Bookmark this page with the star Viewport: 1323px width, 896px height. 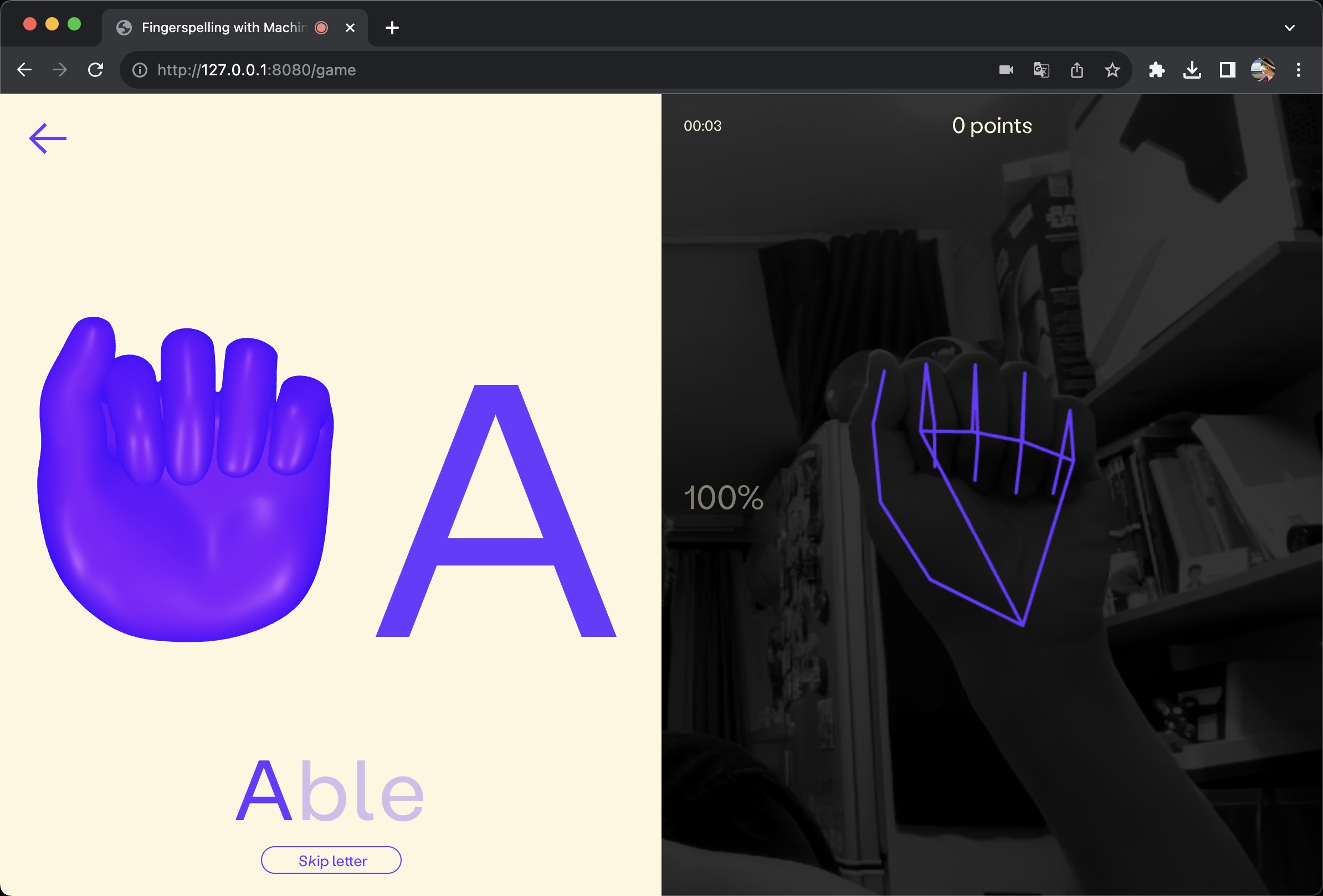tap(1112, 70)
